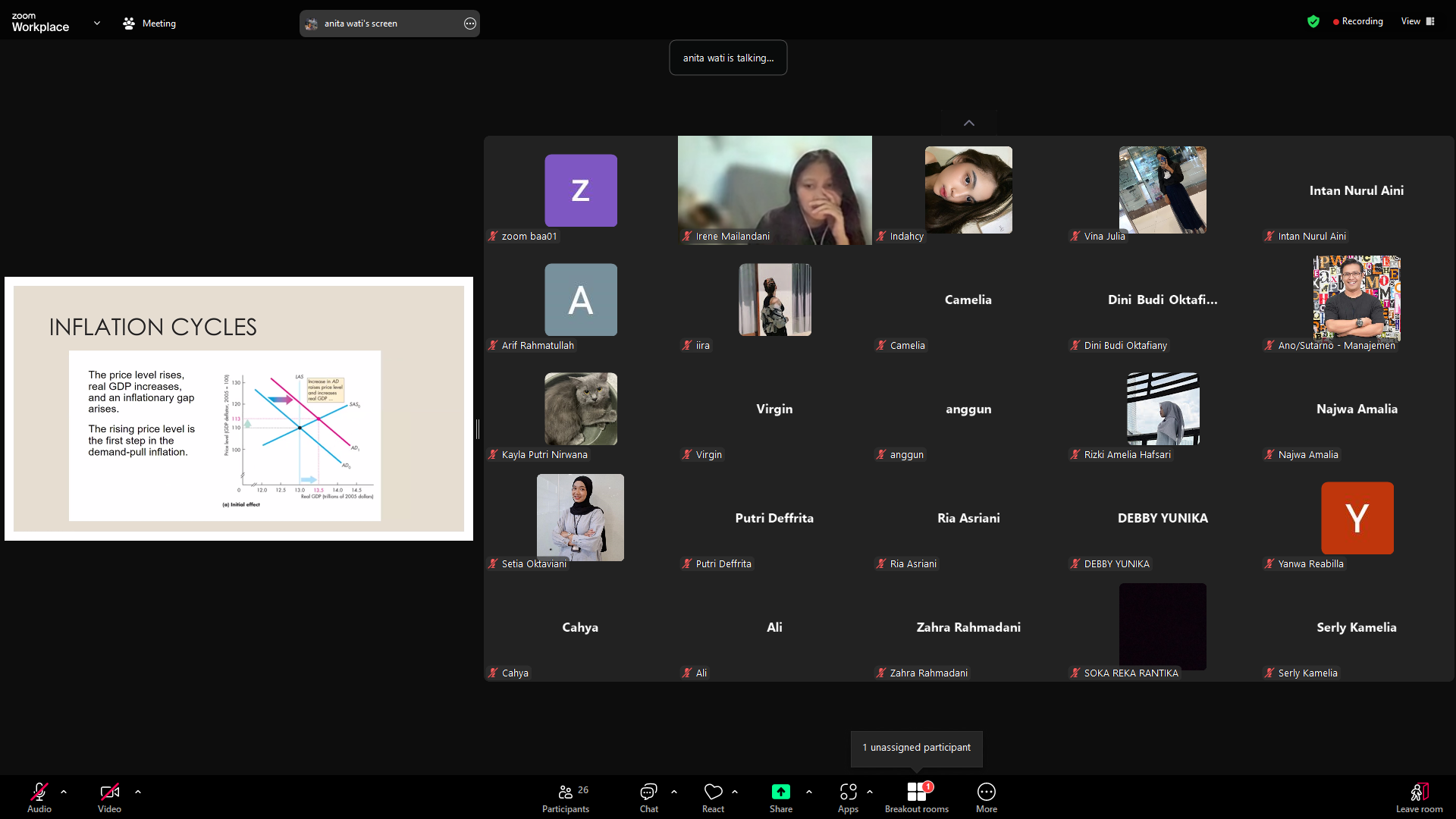This screenshot has width=1456, height=819.
Task: Open options for anita wati's screen share
Action: click(x=470, y=24)
